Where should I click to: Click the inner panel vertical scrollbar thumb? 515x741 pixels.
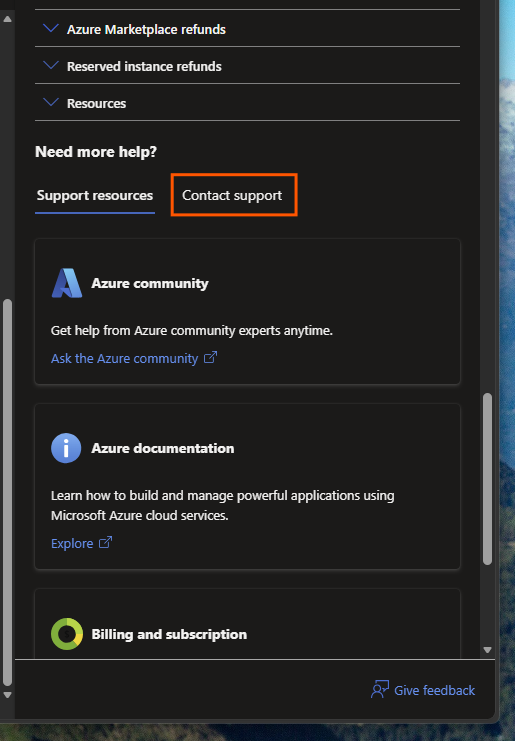pos(488,479)
